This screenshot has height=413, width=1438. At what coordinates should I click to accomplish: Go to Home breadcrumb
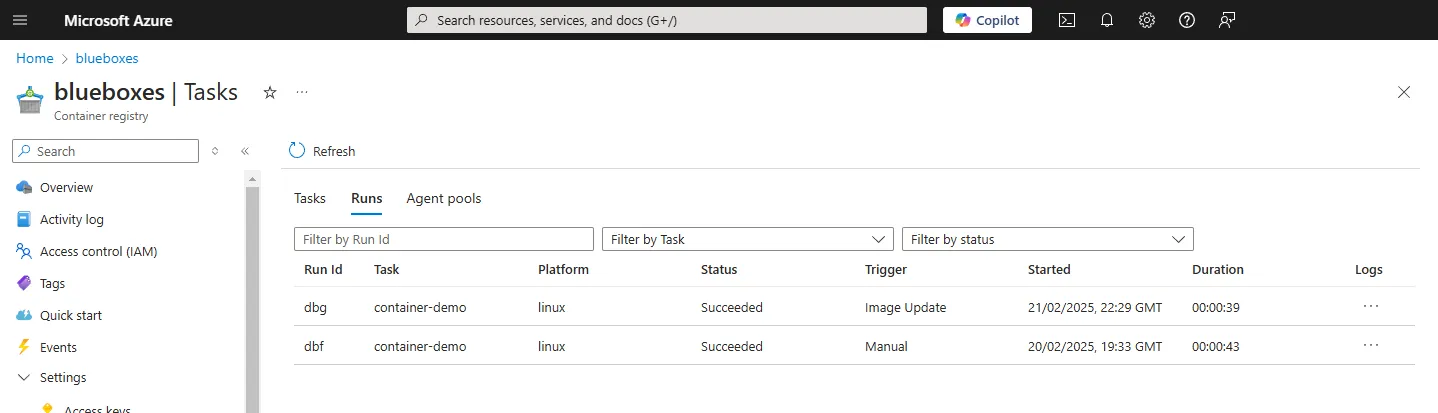(x=35, y=58)
